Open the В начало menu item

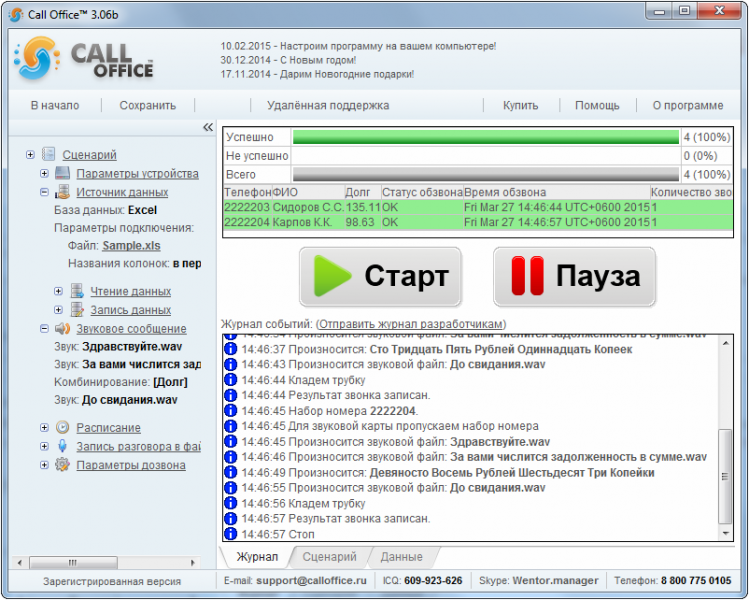click(x=55, y=105)
